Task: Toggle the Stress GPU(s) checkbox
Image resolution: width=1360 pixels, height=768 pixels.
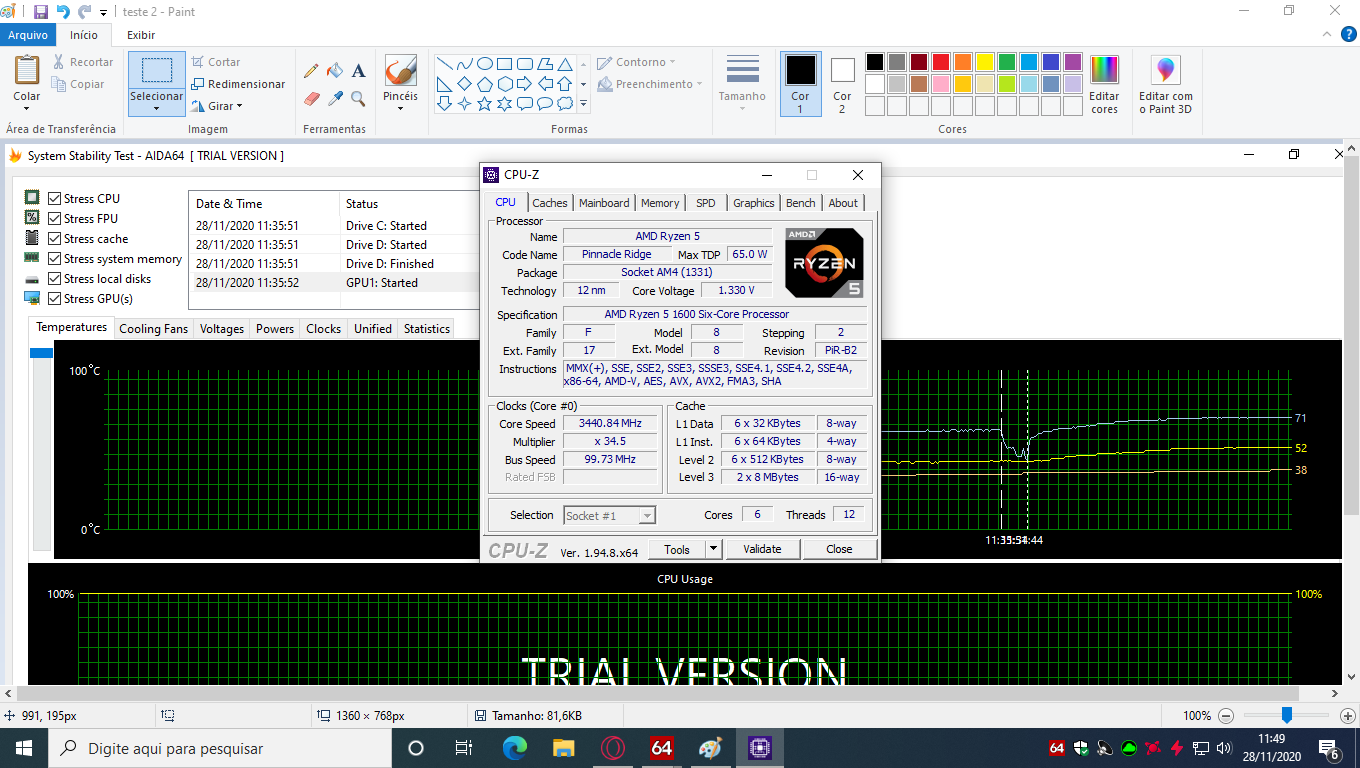Action: (x=55, y=298)
